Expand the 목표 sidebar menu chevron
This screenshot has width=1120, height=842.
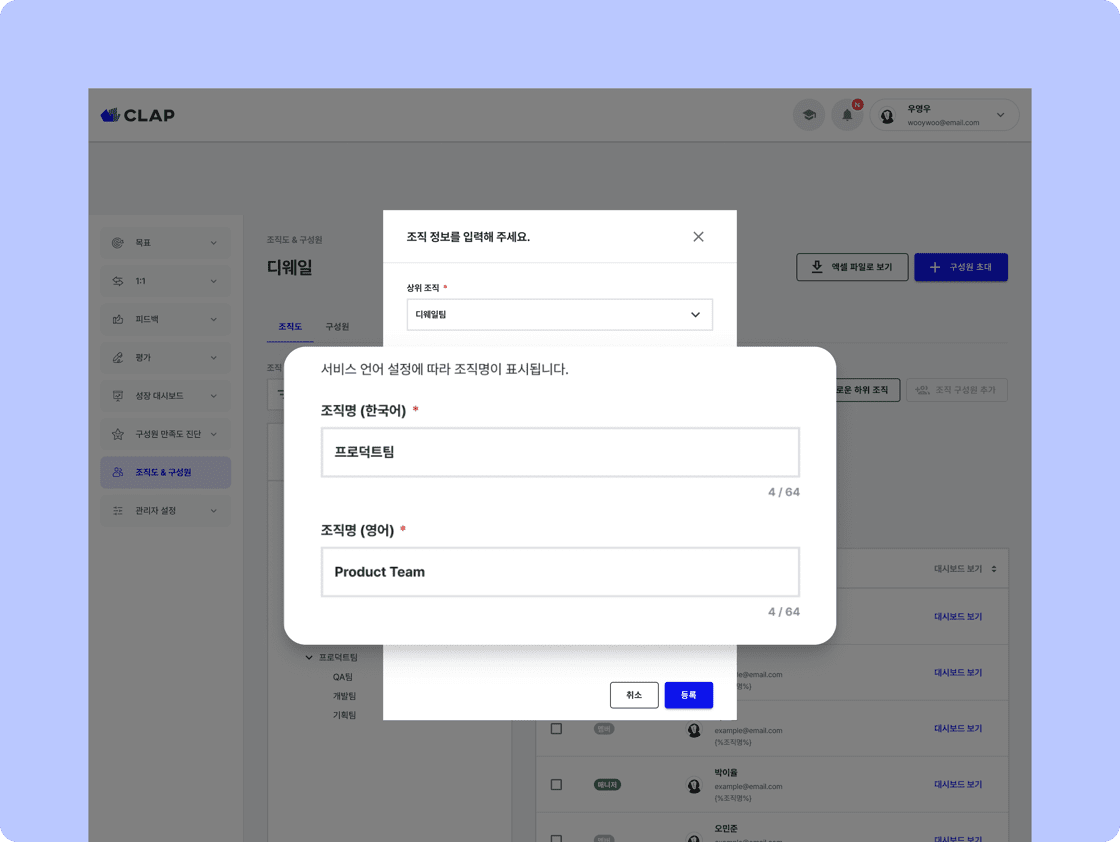[214, 243]
